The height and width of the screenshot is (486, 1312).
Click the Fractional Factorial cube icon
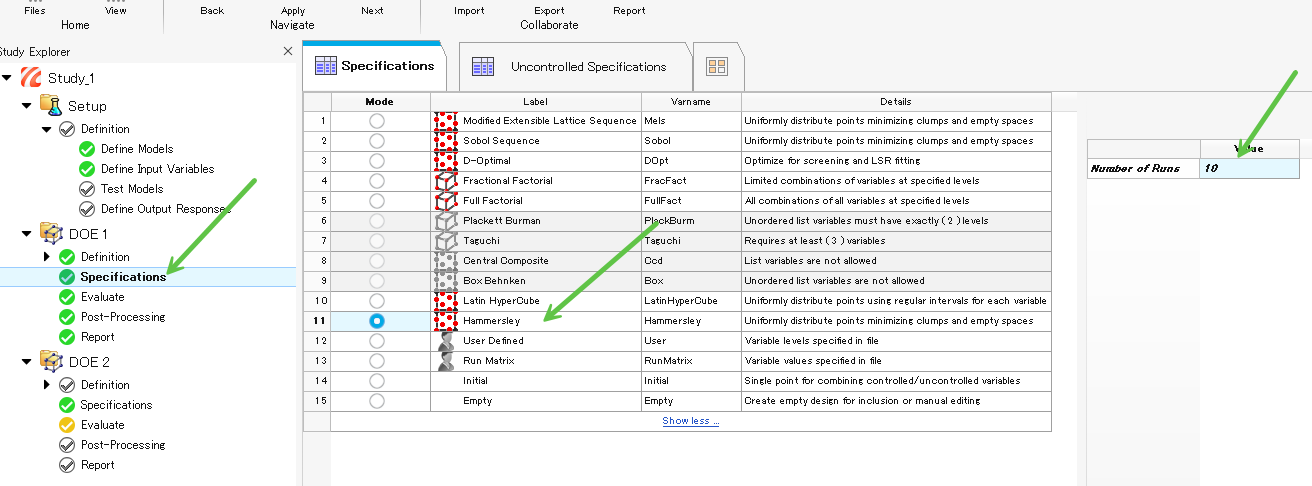(x=446, y=181)
